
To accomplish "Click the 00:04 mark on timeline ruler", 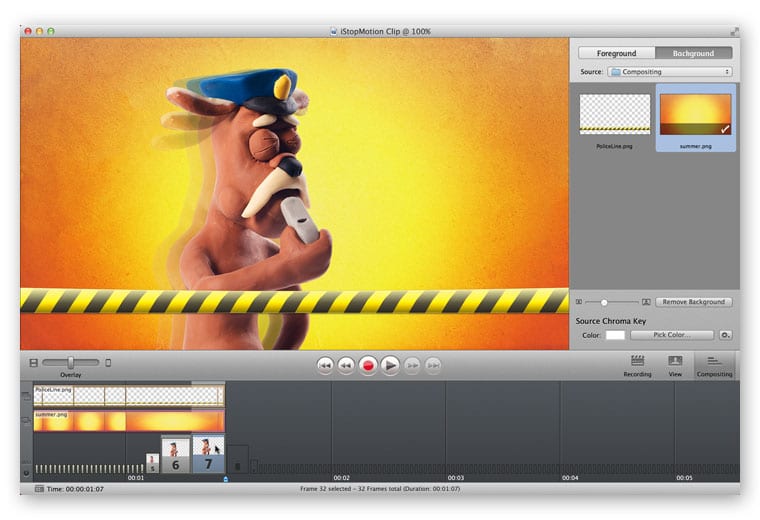I will 570,478.
